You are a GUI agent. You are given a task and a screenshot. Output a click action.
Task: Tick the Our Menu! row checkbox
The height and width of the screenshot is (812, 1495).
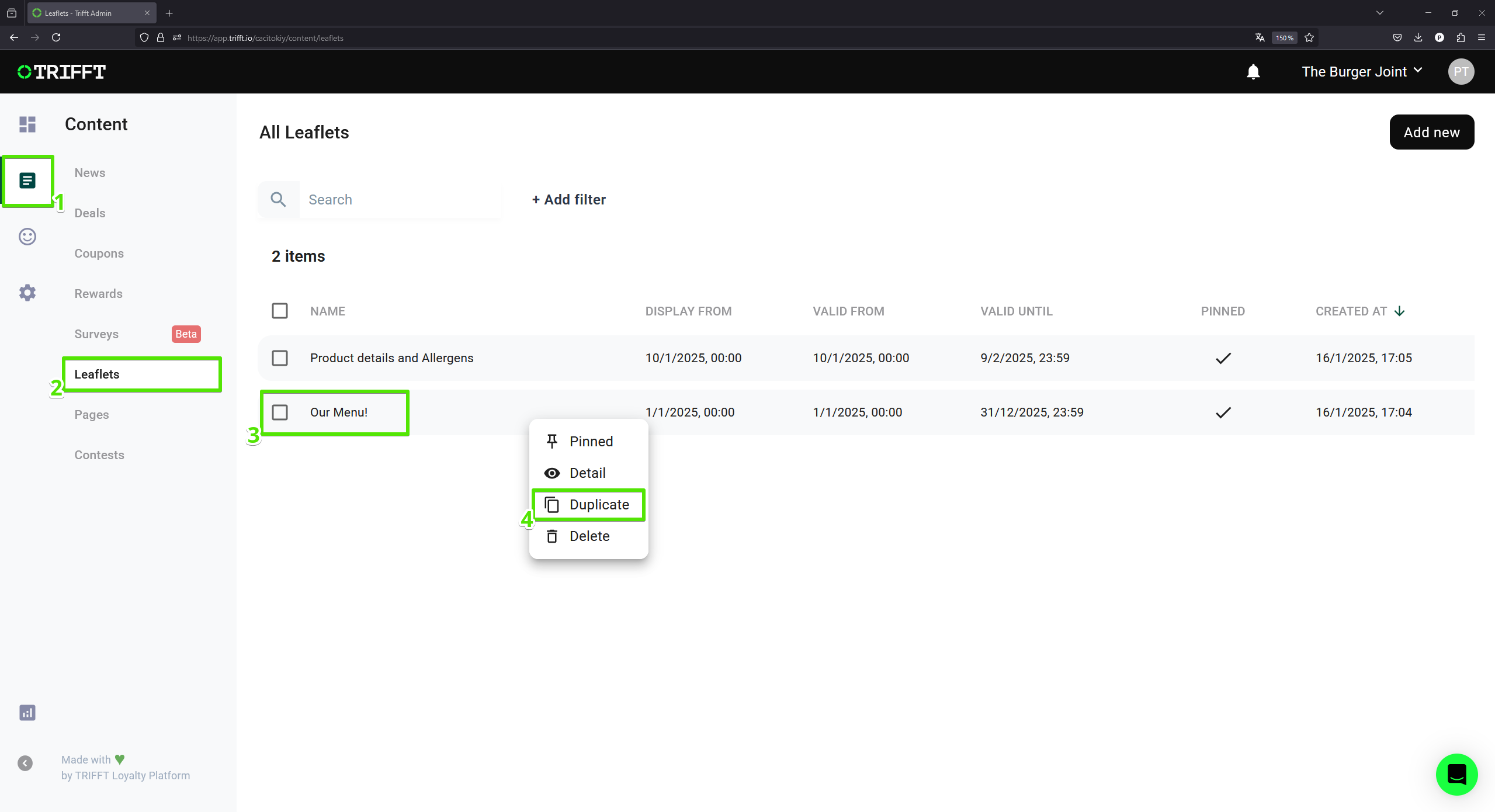[280, 412]
